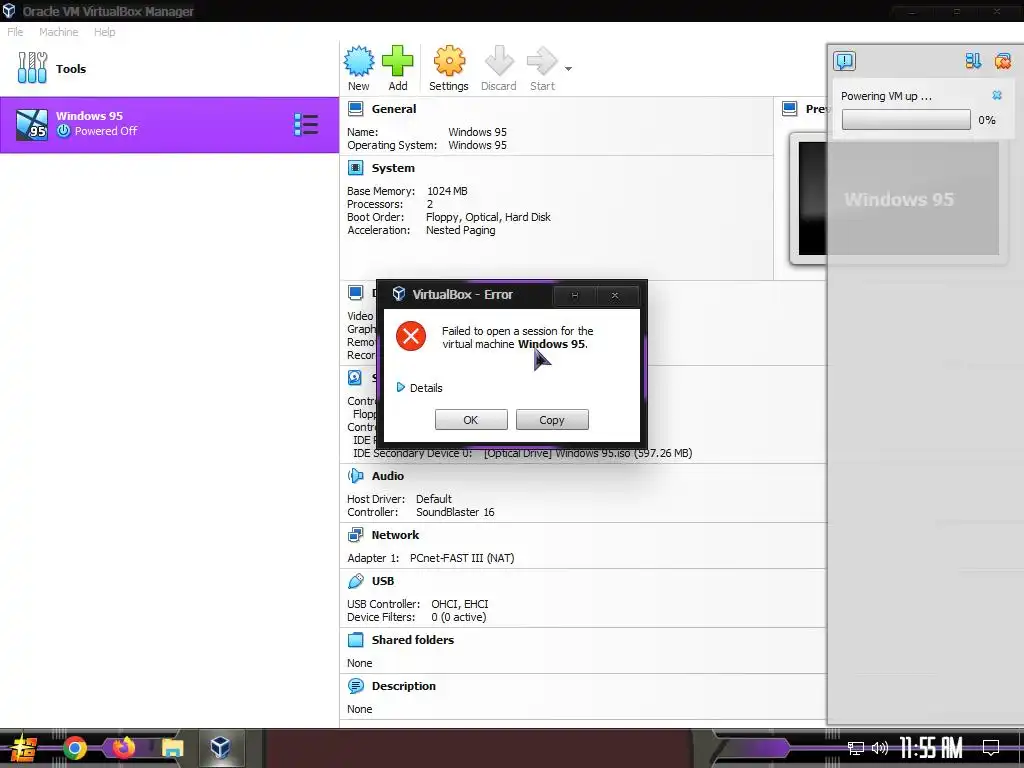Open Settings gear in the toolbar
The image size is (1024, 768).
pos(449,61)
